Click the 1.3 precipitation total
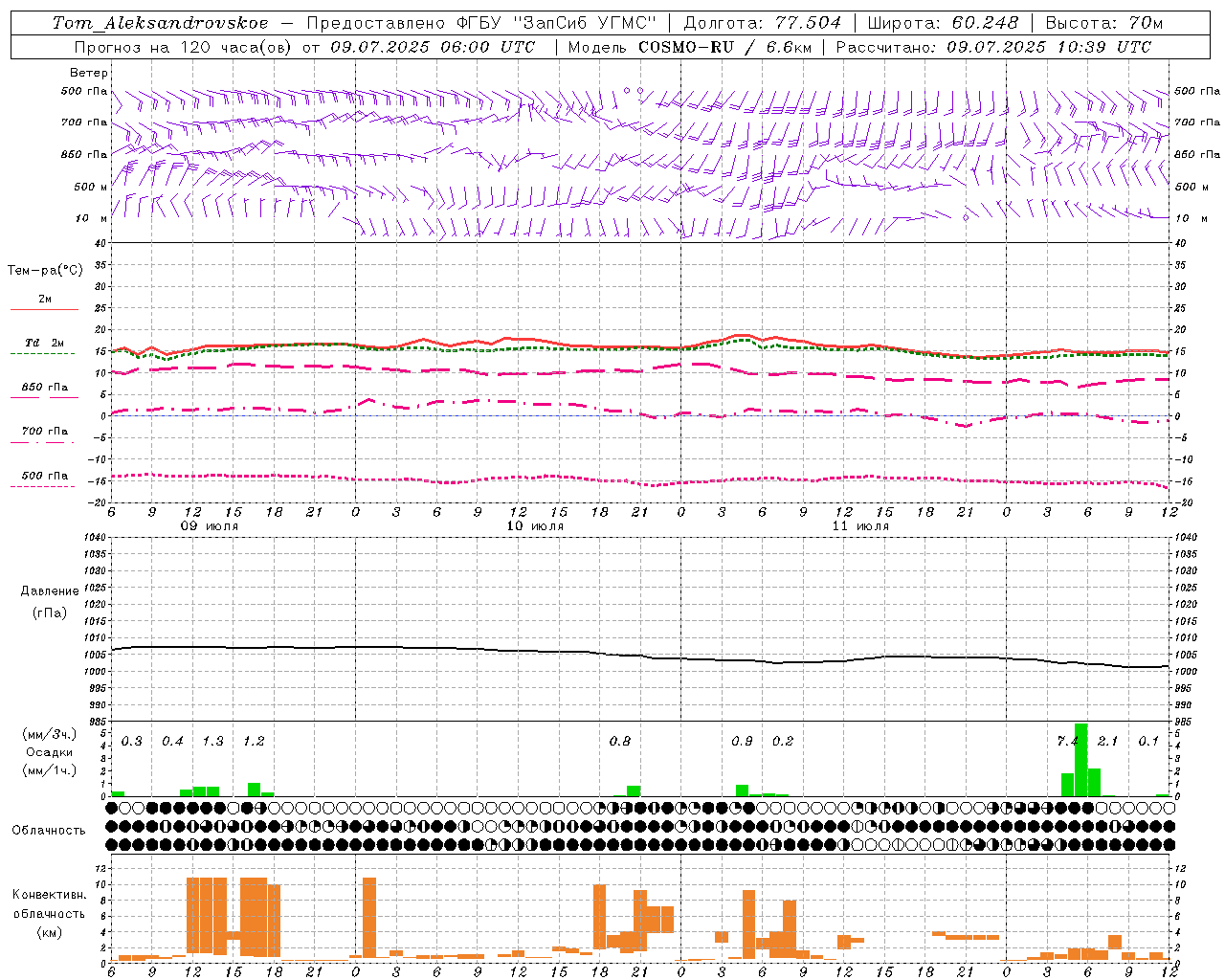The height and width of the screenshot is (980, 1225). point(212,742)
